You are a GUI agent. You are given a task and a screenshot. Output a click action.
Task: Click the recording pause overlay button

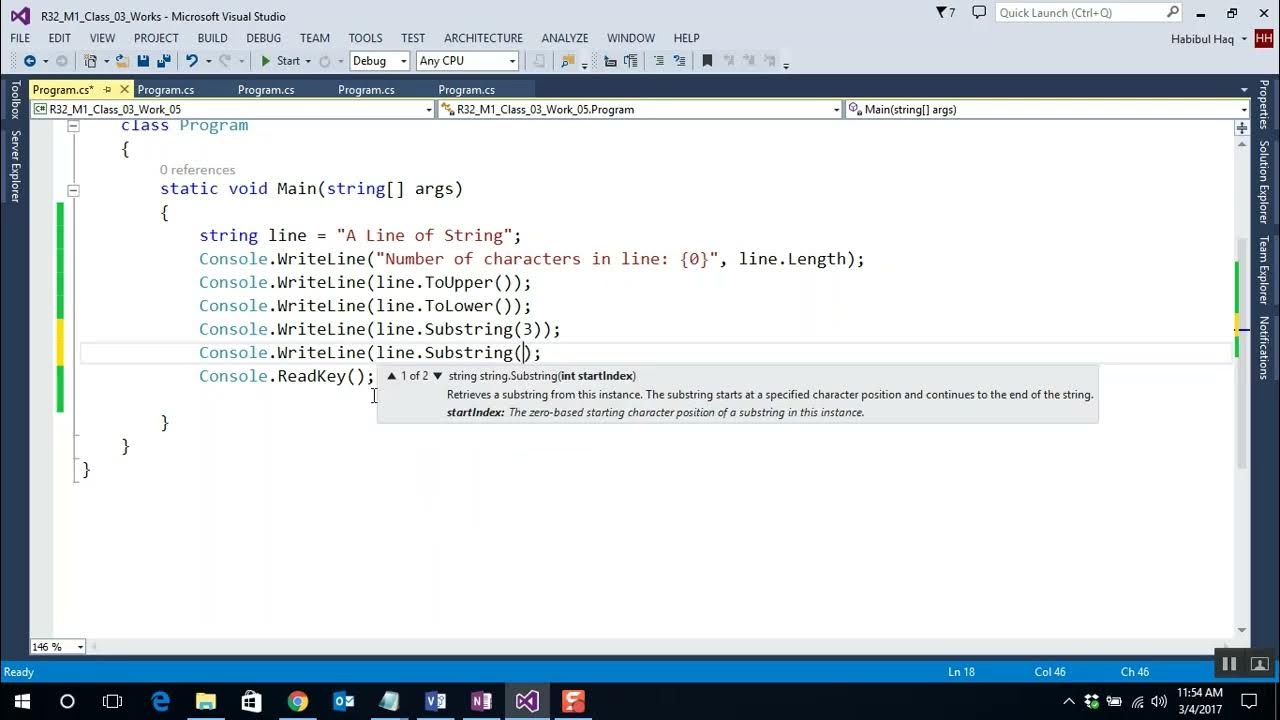tap(1230, 663)
